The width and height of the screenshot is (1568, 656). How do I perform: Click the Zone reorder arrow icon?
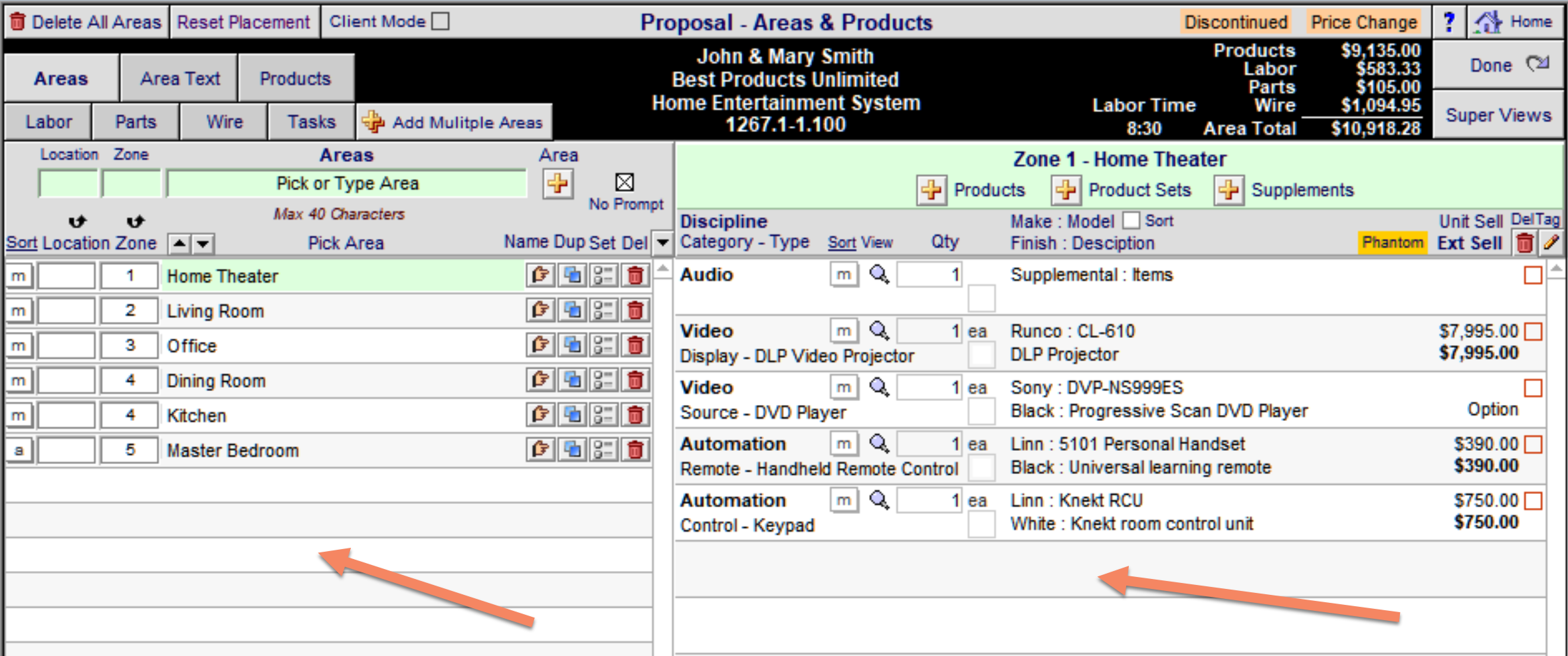[x=136, y=221]
